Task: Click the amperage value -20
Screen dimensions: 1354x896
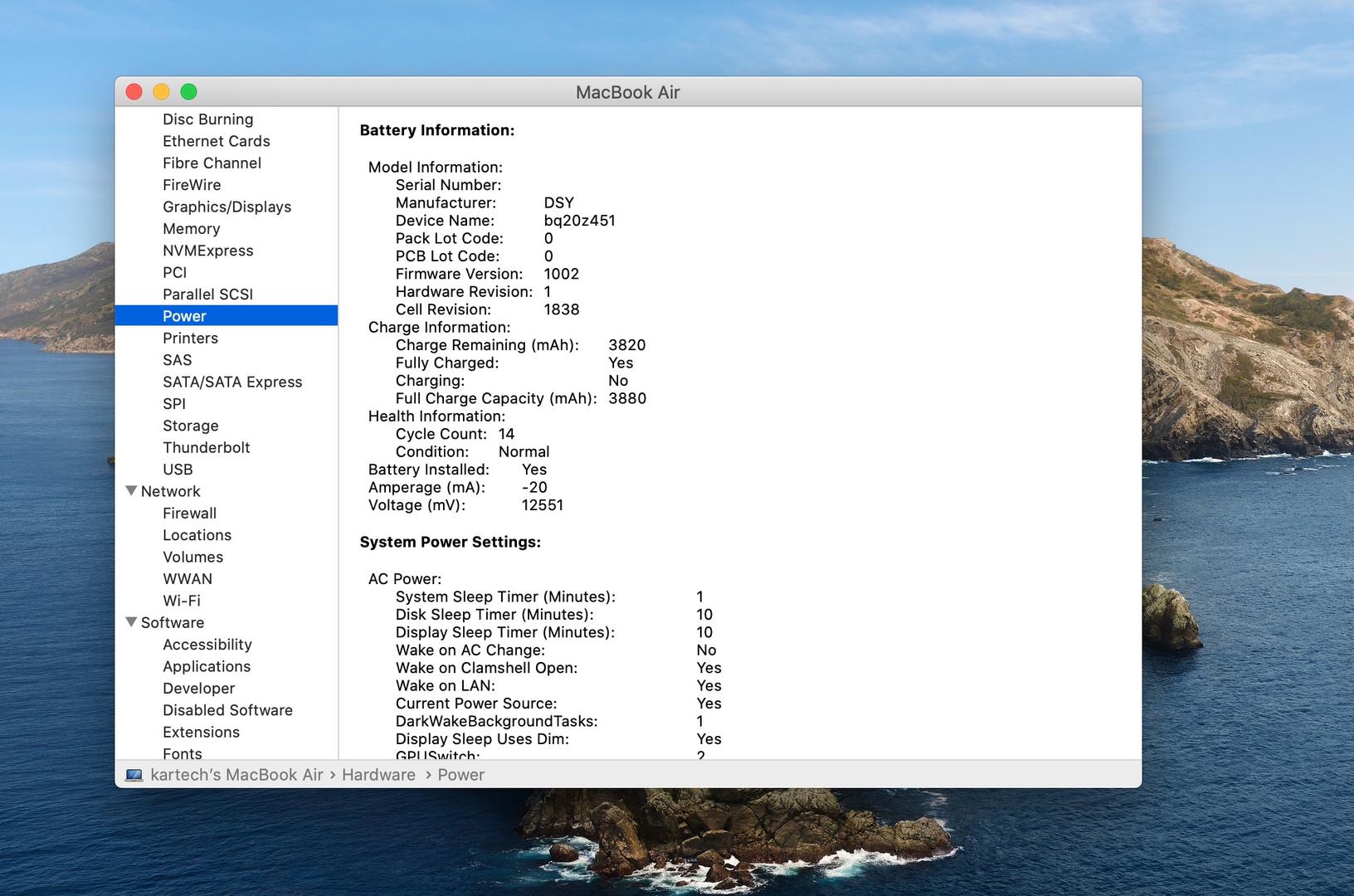Action: (534, 488)
